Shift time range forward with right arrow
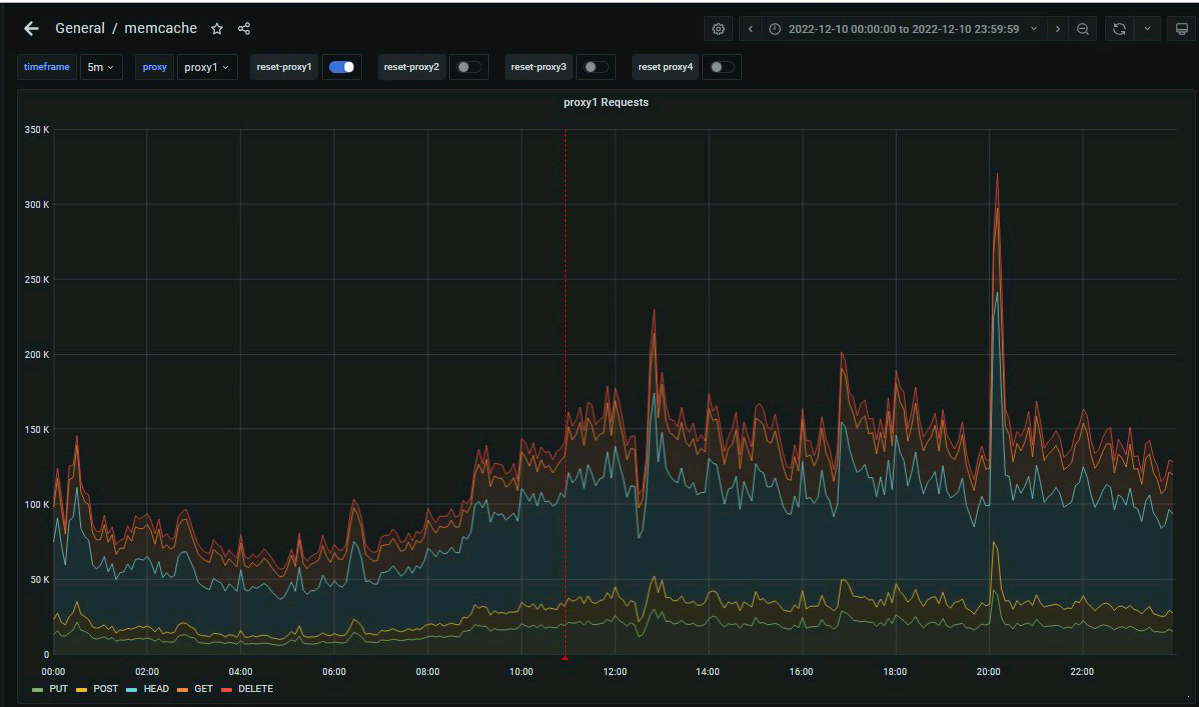 1058,29
